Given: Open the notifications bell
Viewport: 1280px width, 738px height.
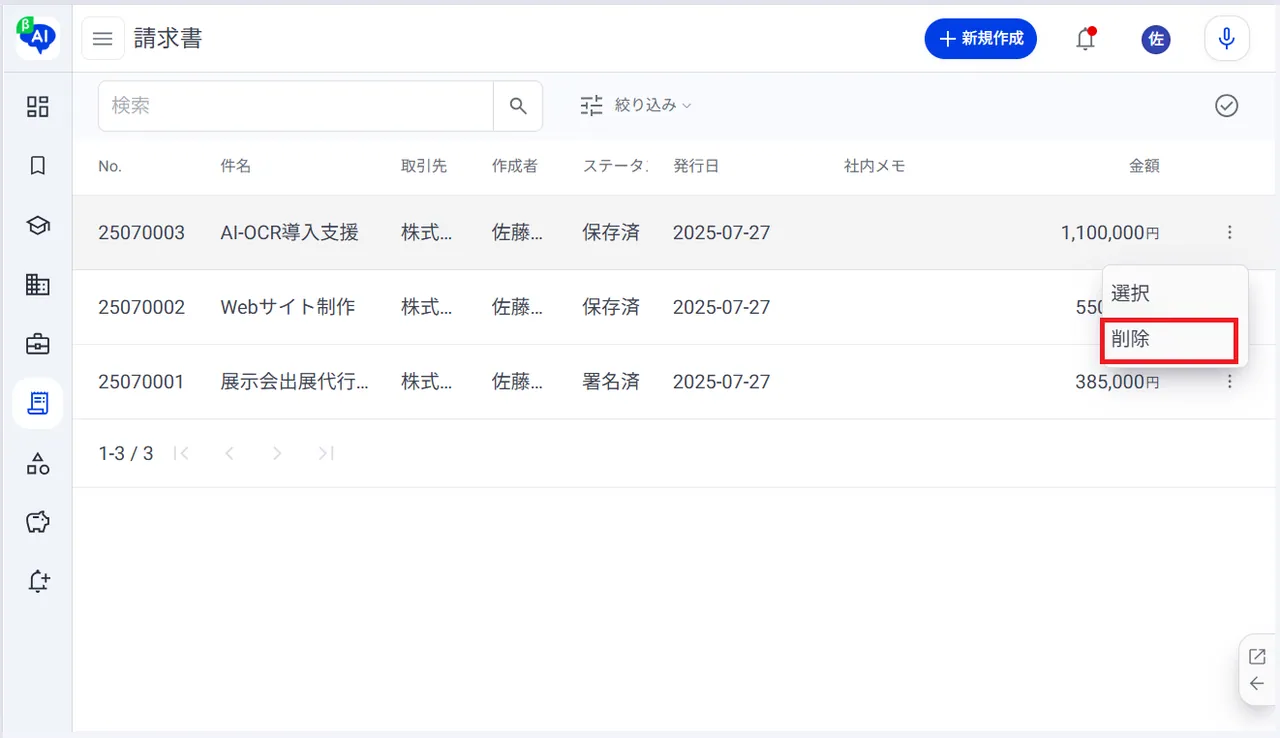Looking at the screenshot, I should 1086,39.
